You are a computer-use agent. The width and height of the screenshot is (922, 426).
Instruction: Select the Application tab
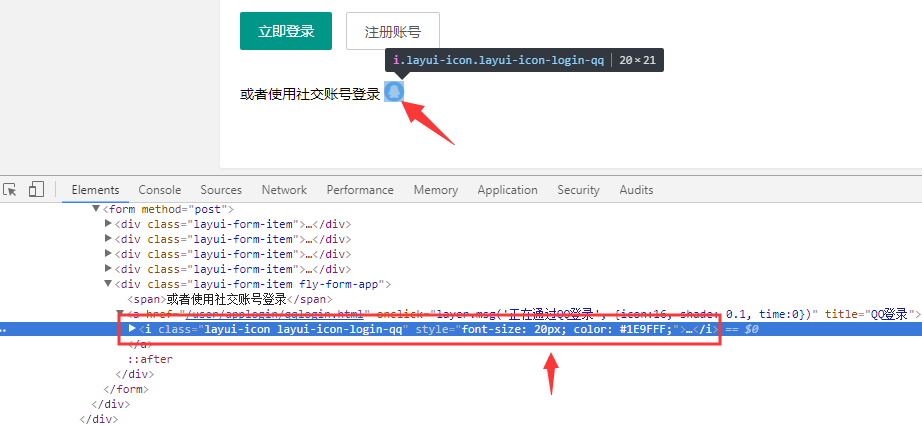[507, 190]
